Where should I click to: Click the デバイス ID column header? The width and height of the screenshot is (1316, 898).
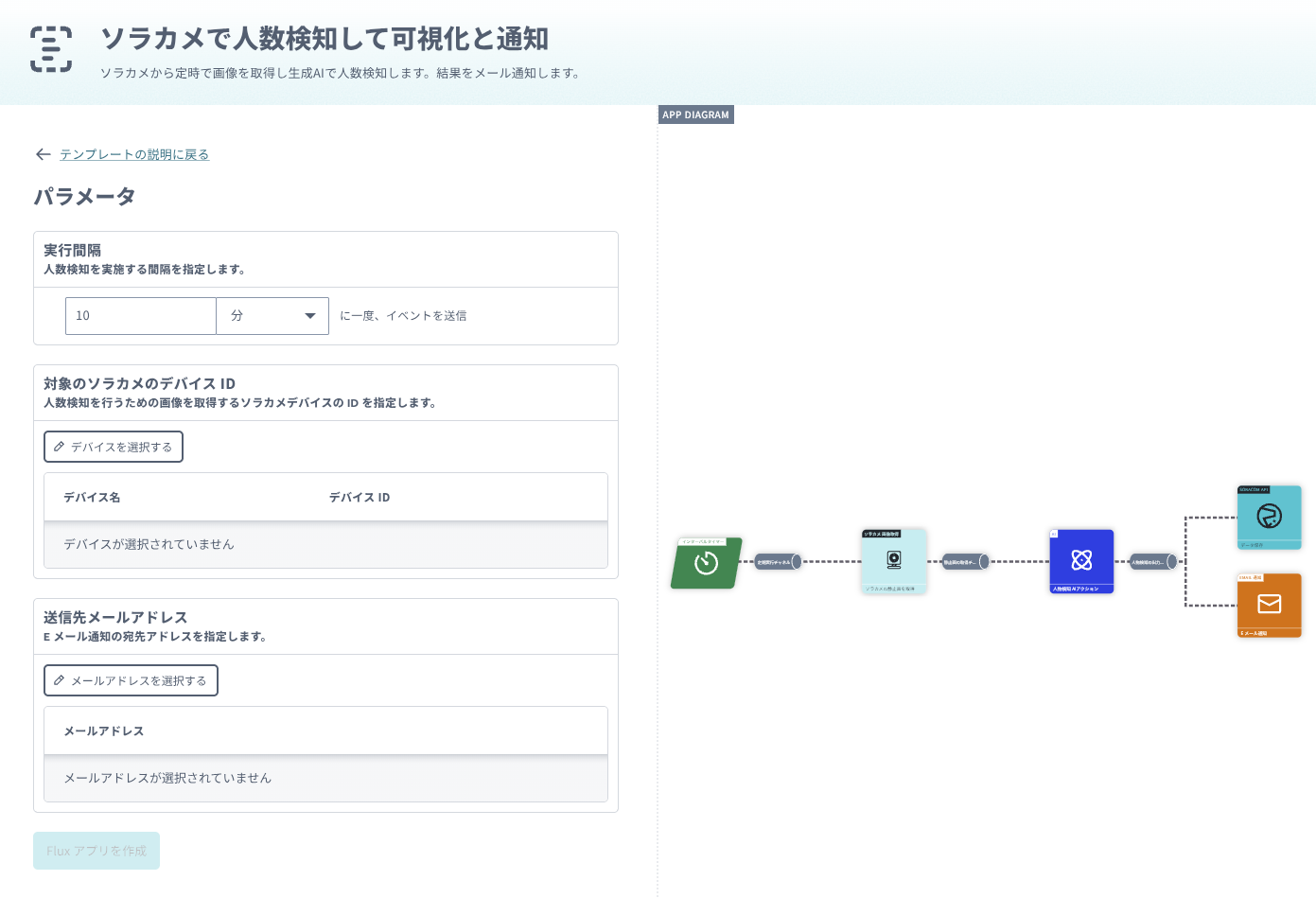point(360,498)
